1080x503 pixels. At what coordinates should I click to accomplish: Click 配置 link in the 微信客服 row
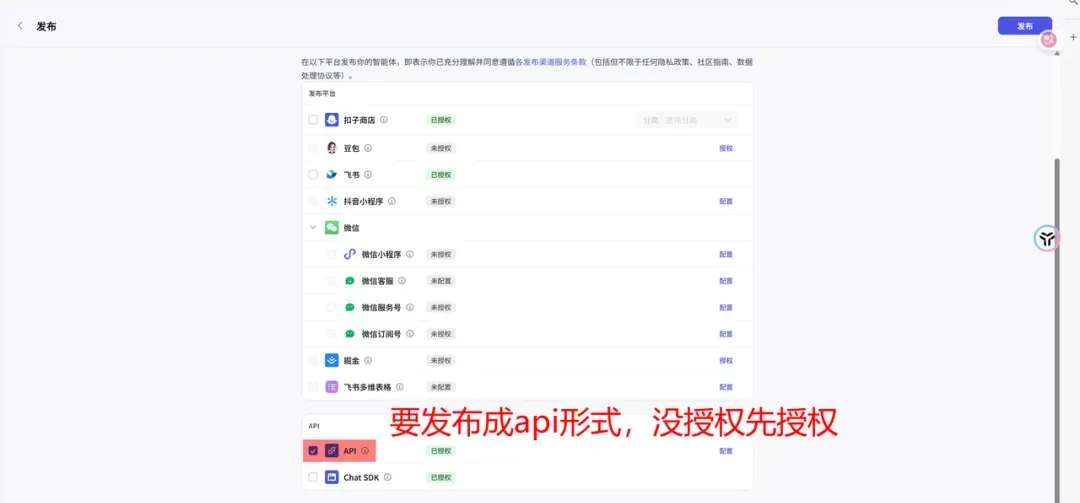[725, 281]
